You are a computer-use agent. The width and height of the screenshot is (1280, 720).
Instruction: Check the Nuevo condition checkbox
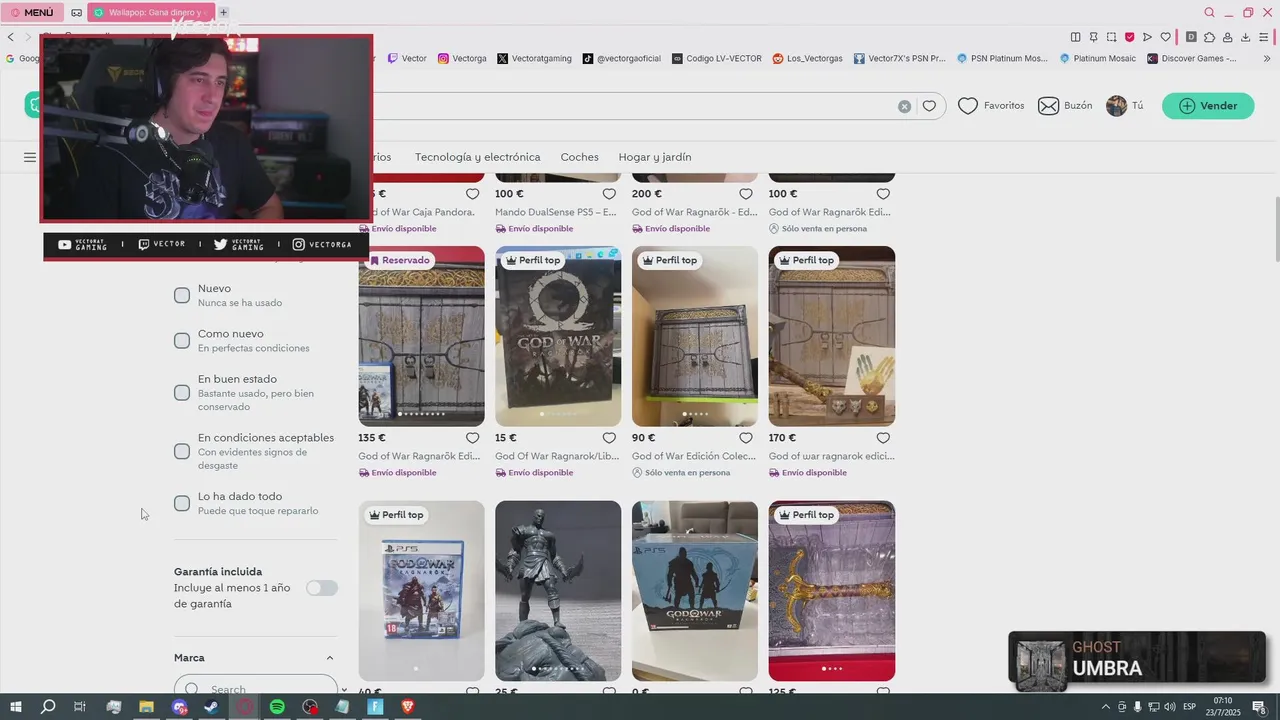[x=182, y=295]
